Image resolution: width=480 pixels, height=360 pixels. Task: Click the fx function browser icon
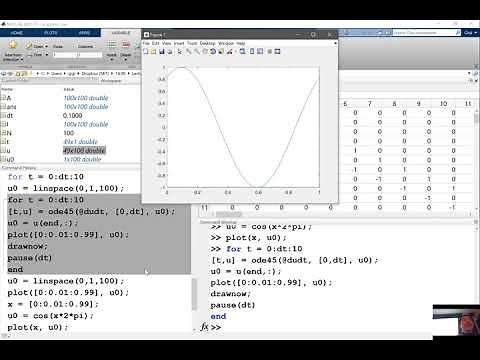pos(205,327)
